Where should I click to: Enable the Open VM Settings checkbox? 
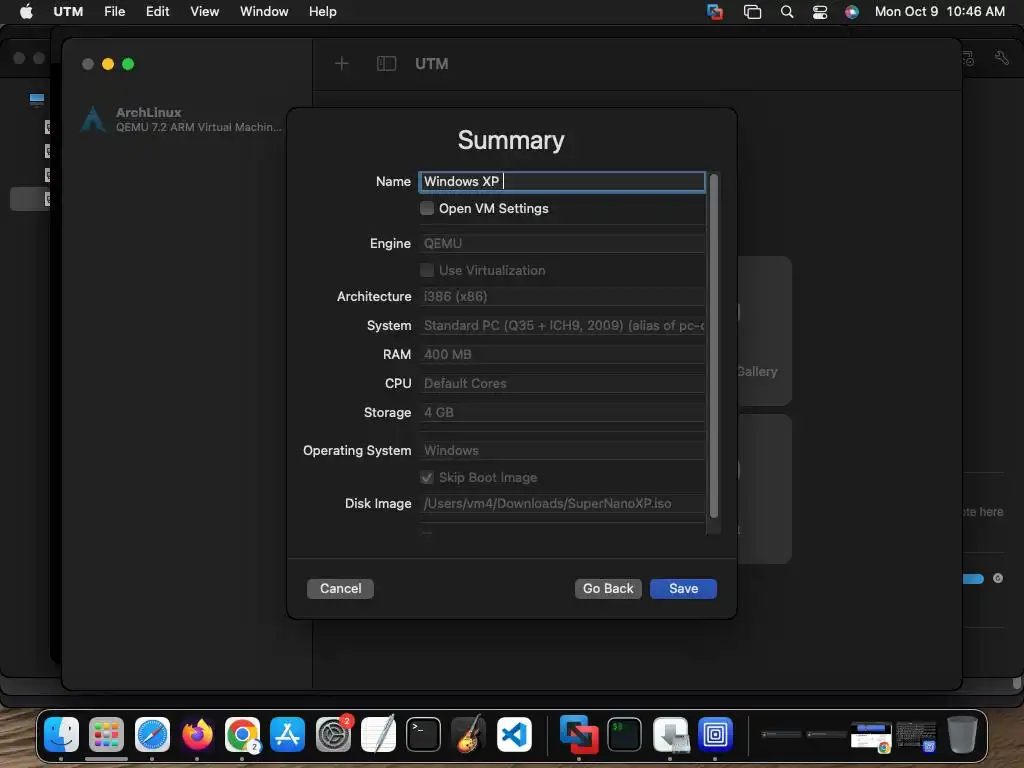tap(427, 208)
